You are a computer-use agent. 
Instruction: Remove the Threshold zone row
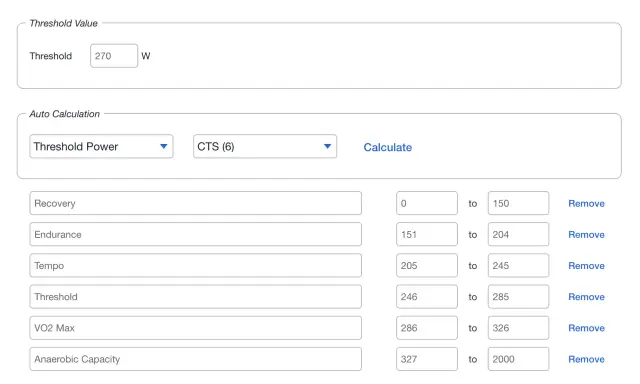pyautogui.click(x=587, y=297)
